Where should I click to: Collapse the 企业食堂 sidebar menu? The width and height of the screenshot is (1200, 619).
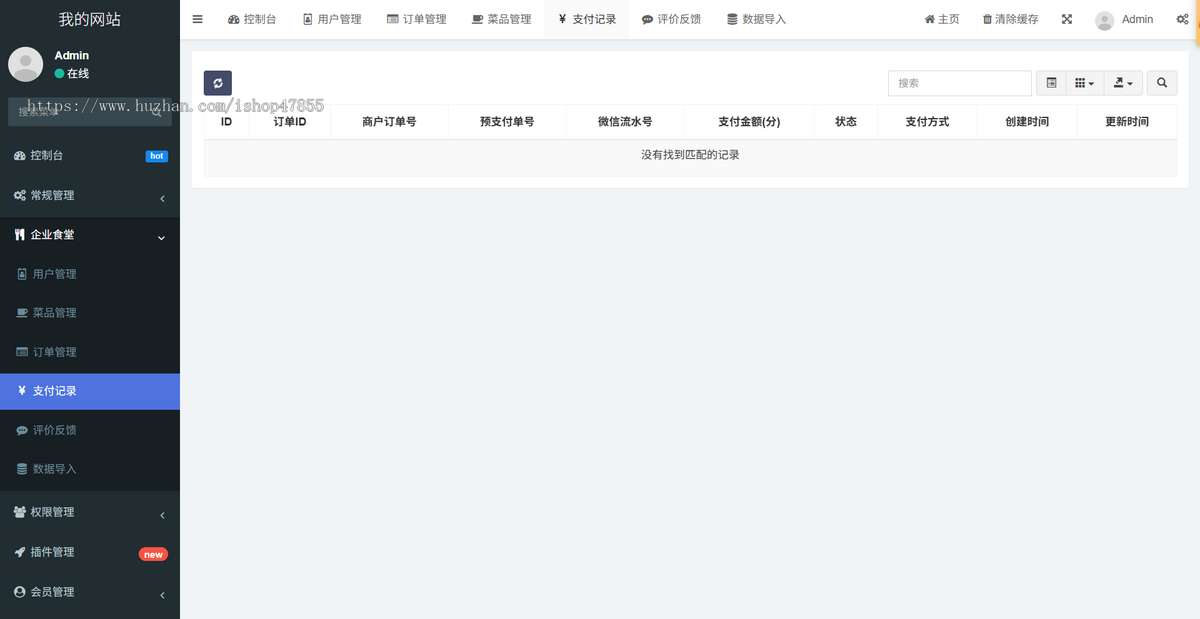[90, 235]
